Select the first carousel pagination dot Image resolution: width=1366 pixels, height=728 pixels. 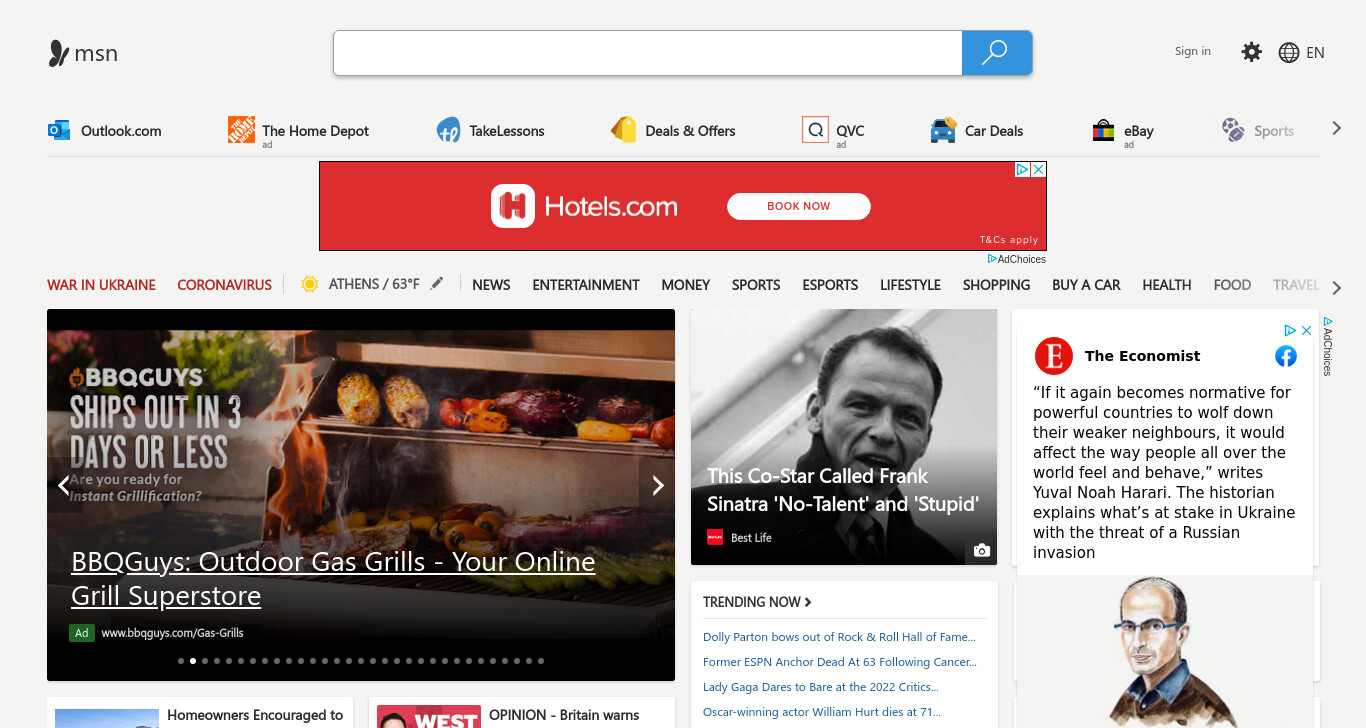tap(181, 661)
